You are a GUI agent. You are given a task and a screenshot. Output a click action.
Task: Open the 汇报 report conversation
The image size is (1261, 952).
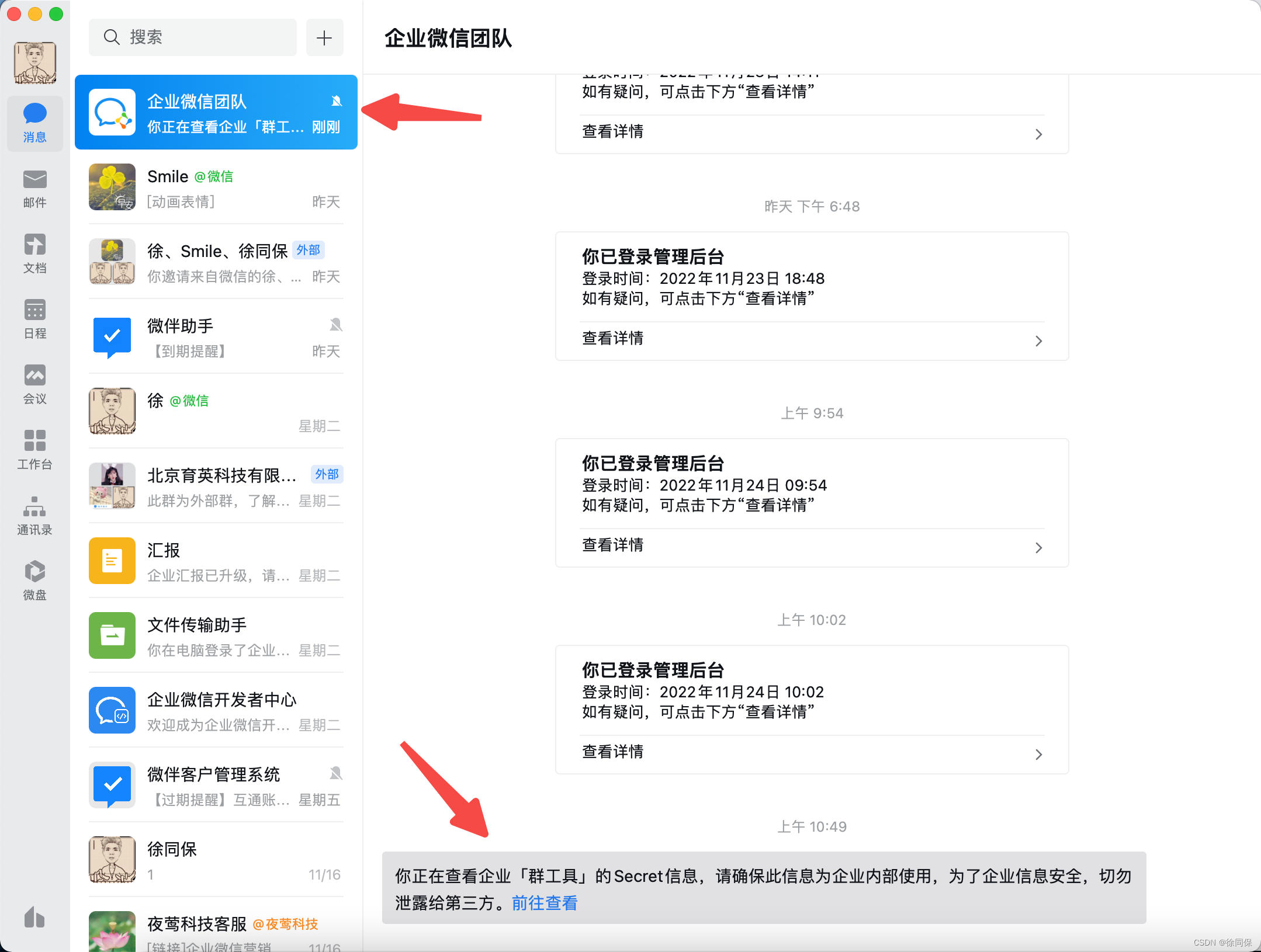click(x=216, y=561)
